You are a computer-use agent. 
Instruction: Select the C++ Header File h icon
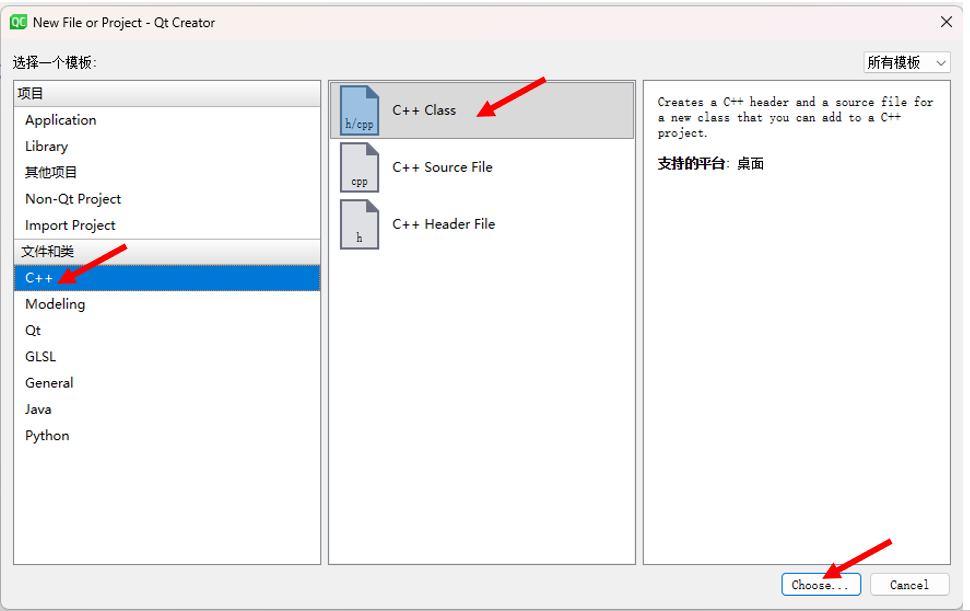click(359, 224)
